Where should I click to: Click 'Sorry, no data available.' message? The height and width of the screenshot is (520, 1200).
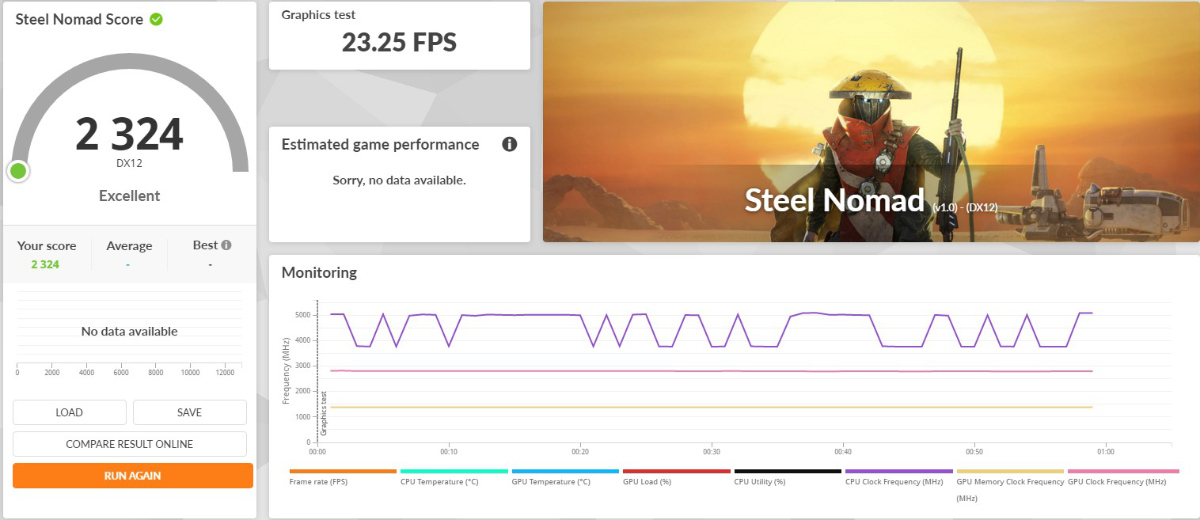coord(399,180)
